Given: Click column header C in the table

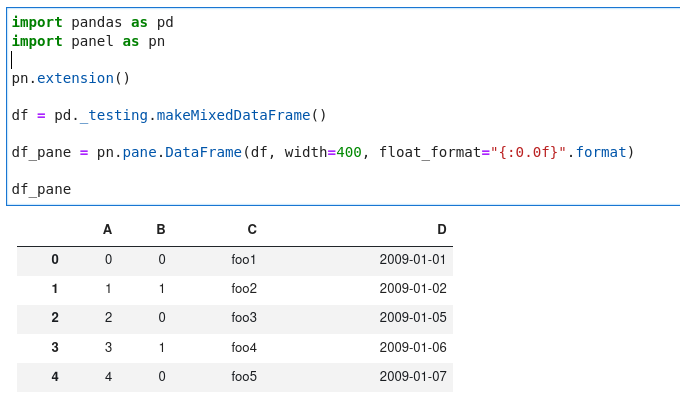Looking at the screenshot, I should coord(252,229).
